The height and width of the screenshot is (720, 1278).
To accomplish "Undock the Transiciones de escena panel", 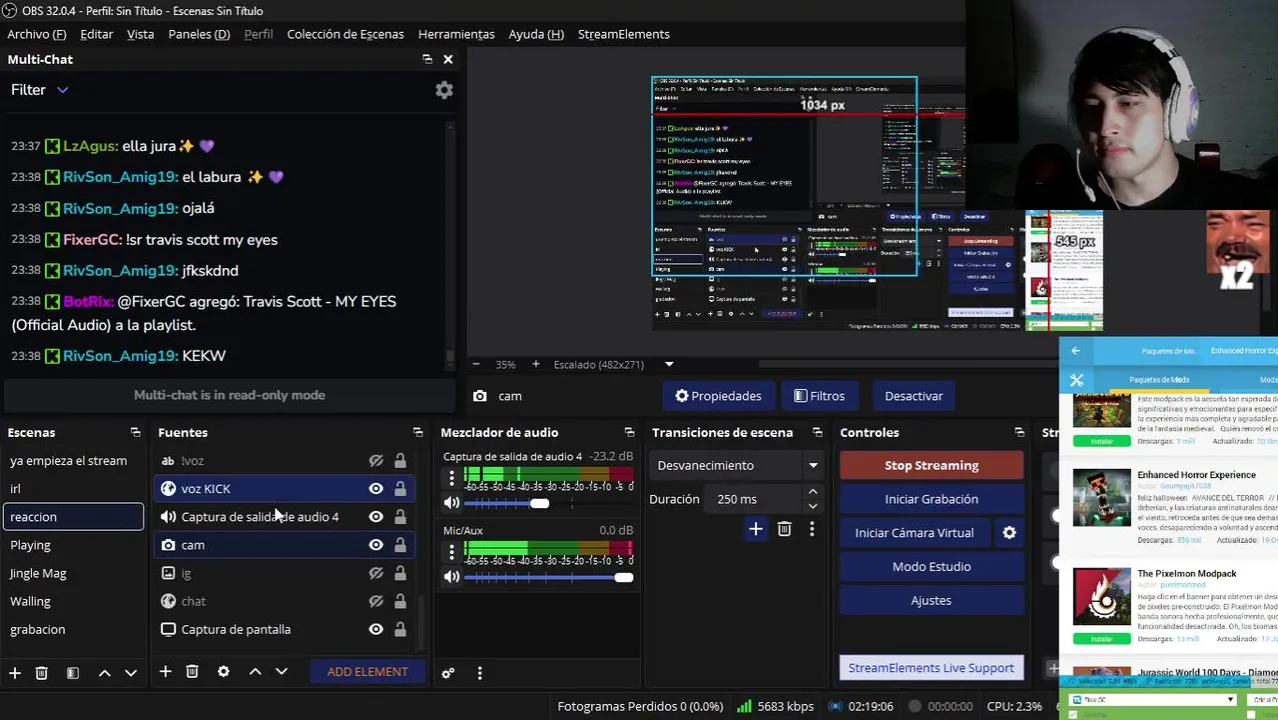I will pyautogui.click(x=817, y=432).
